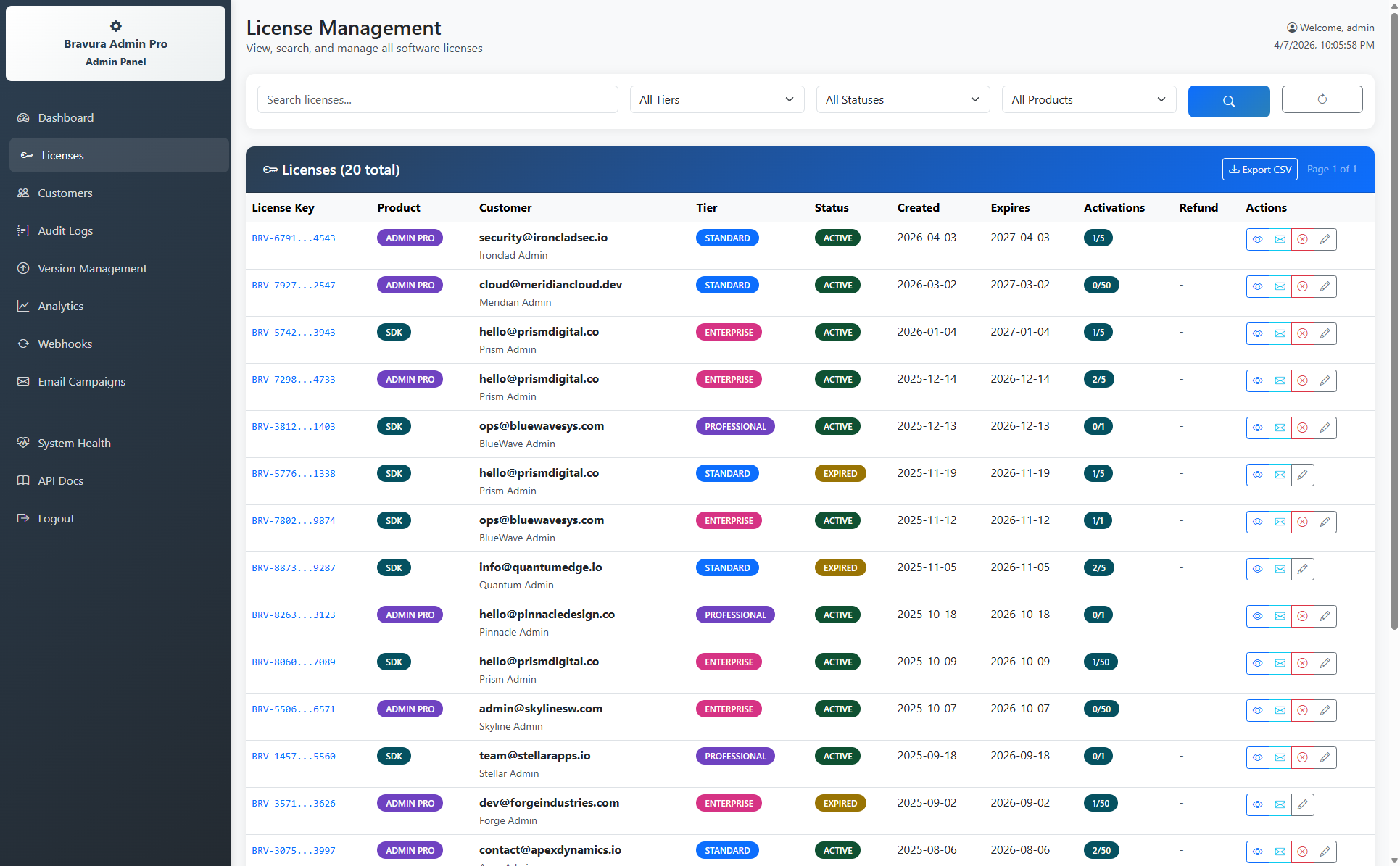The image size is (1400, 866).
Task: Email the BRV-5742...3943 license holder
Action: coord(1280,333)
